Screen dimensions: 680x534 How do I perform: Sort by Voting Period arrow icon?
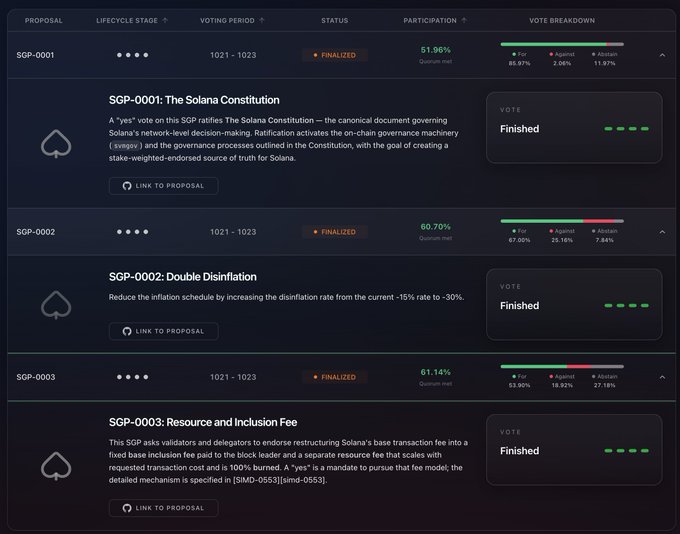click(x=262, y=20)
